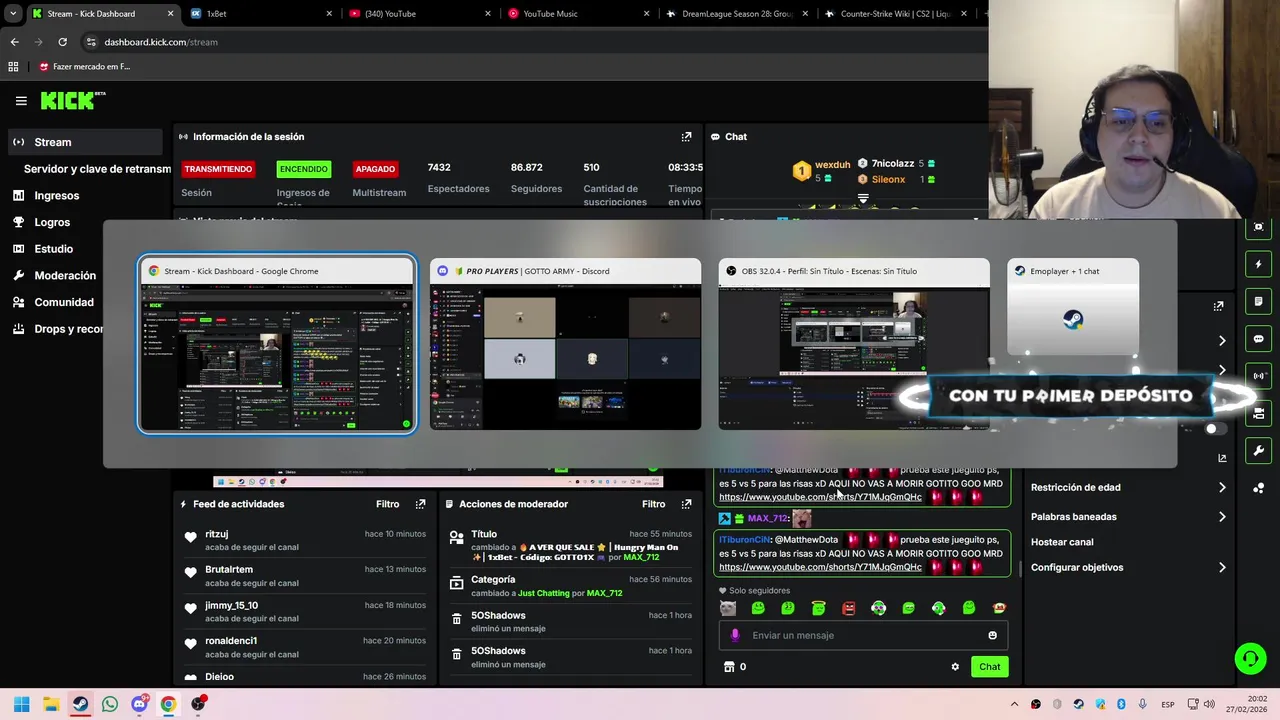Reload the dashboard page

click(62, 42)
